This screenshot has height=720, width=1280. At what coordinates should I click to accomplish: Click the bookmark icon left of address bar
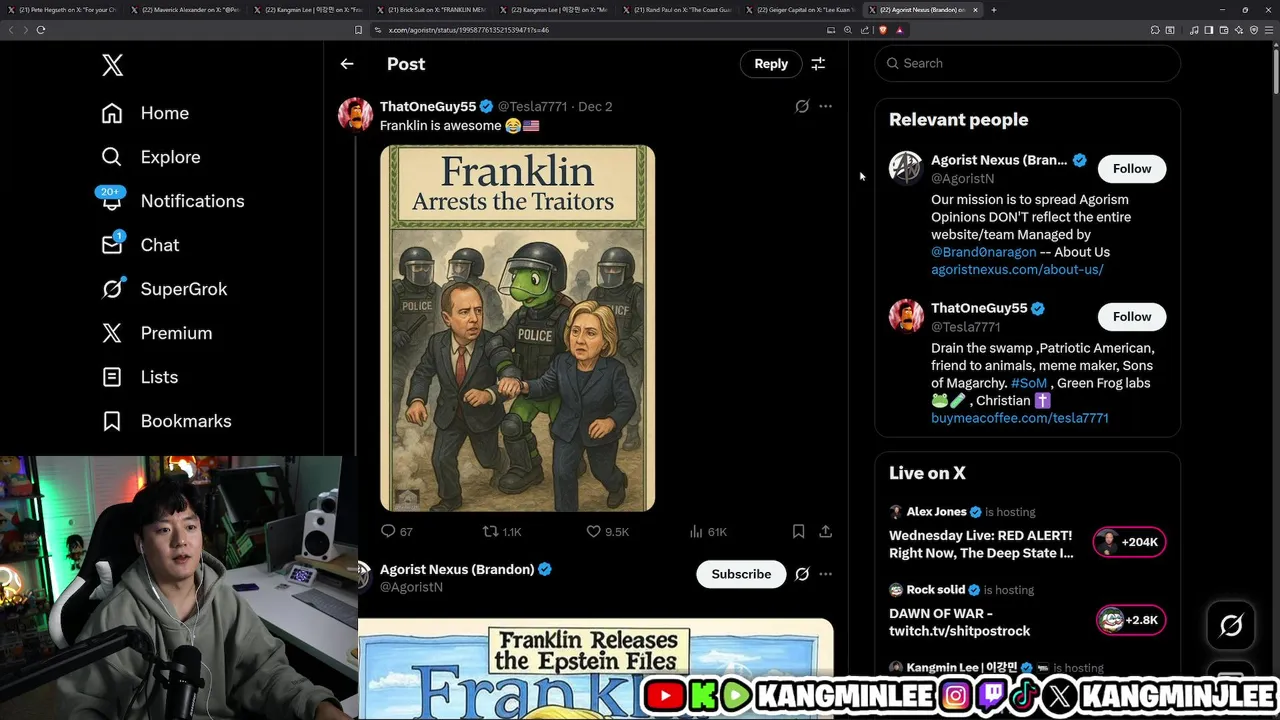coord(359,30)
